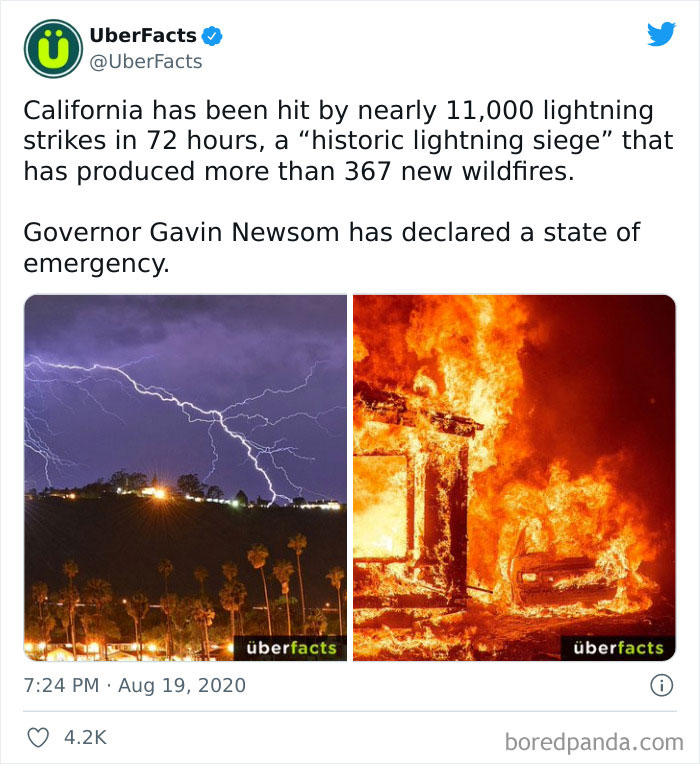Screen dimensions: 700x764
Task: Visit the boredpanda.com watermark link
Action: pyautogui.click(x=593, y=742)
